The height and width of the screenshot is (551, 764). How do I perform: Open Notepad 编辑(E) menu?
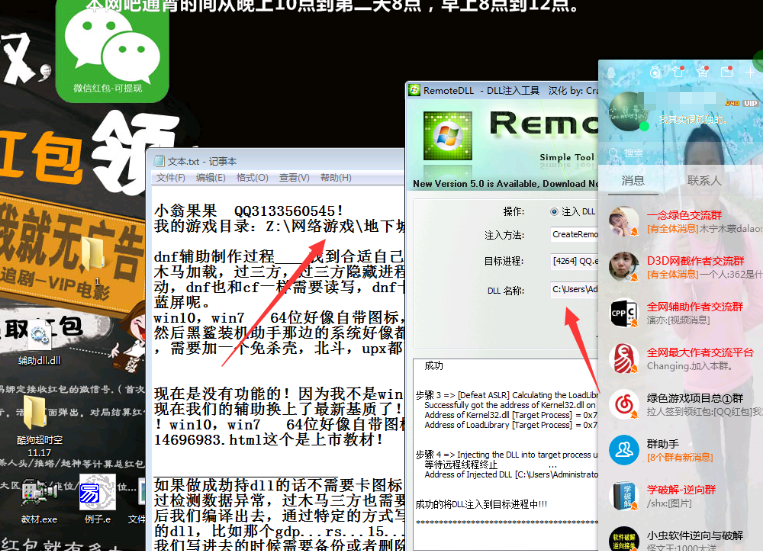pos(210,178)
